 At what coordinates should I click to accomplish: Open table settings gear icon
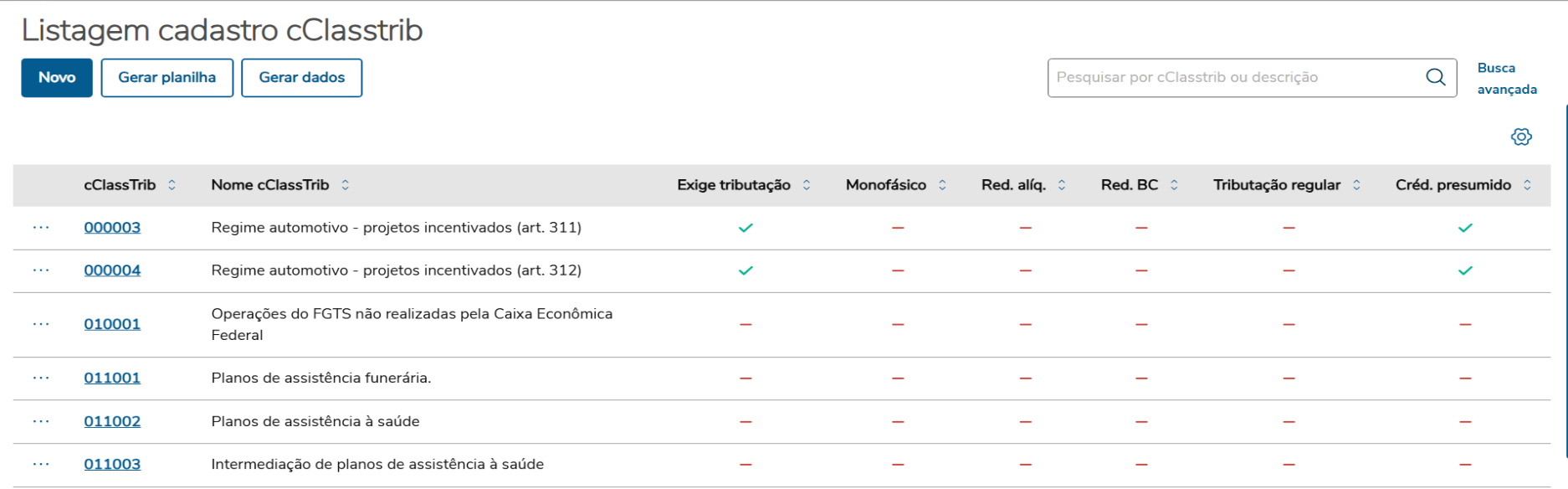1520,136
